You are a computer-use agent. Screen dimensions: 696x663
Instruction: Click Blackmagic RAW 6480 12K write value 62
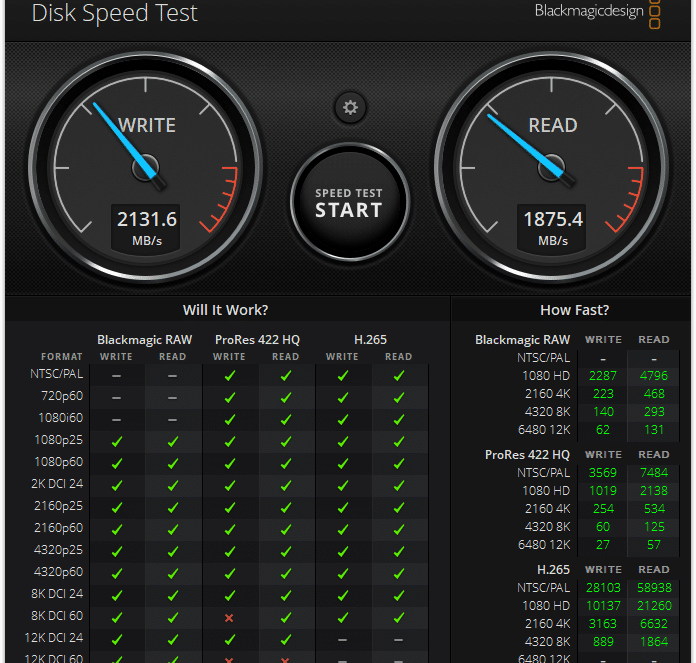click(603, 430)
